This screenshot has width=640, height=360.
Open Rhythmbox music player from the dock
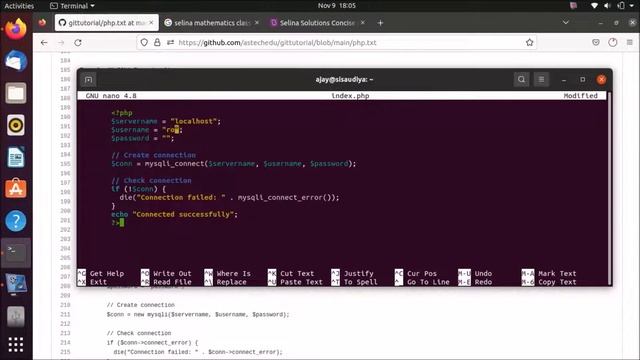point(16,125)
